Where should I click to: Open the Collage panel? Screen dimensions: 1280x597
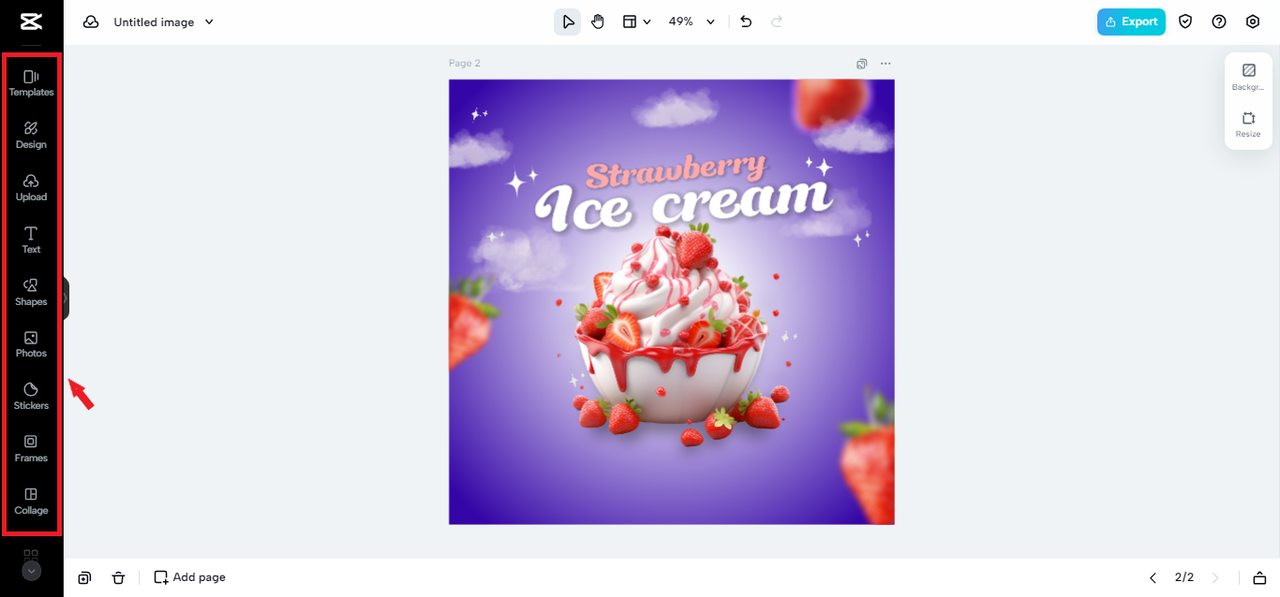(31, 501)
